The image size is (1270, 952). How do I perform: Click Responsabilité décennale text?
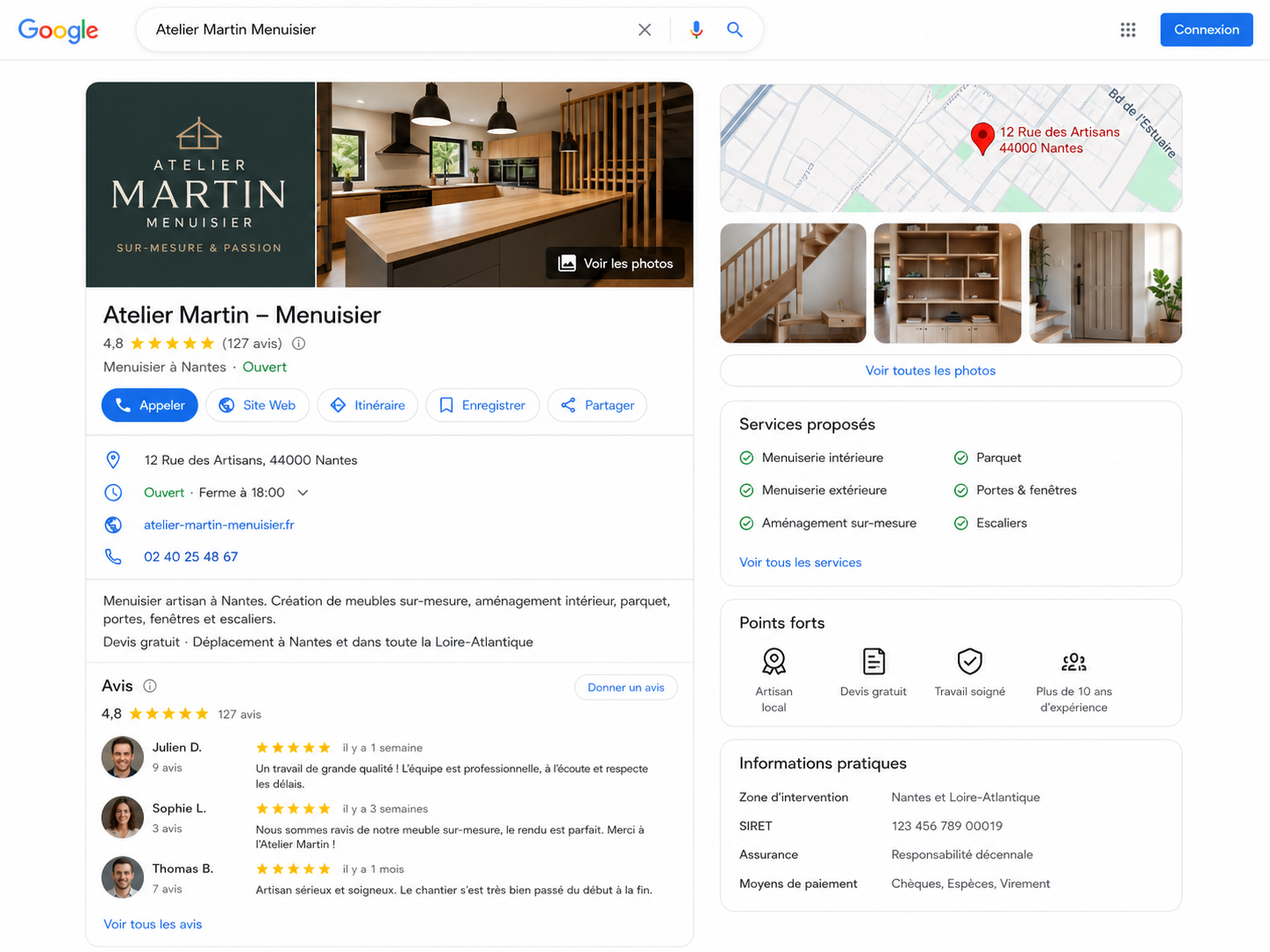[962, 855]
